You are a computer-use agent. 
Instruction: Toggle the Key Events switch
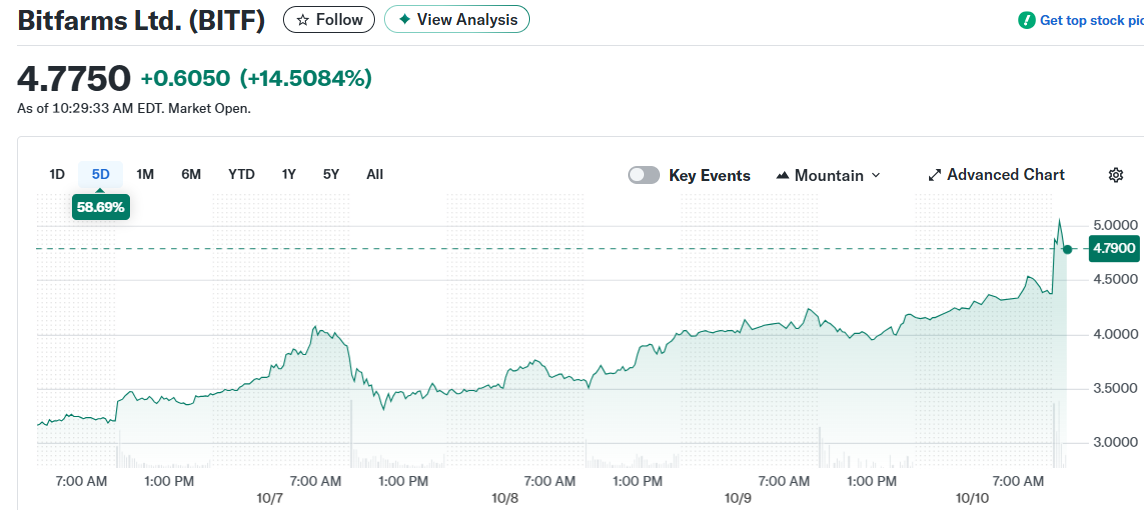(x=644, y=175)
